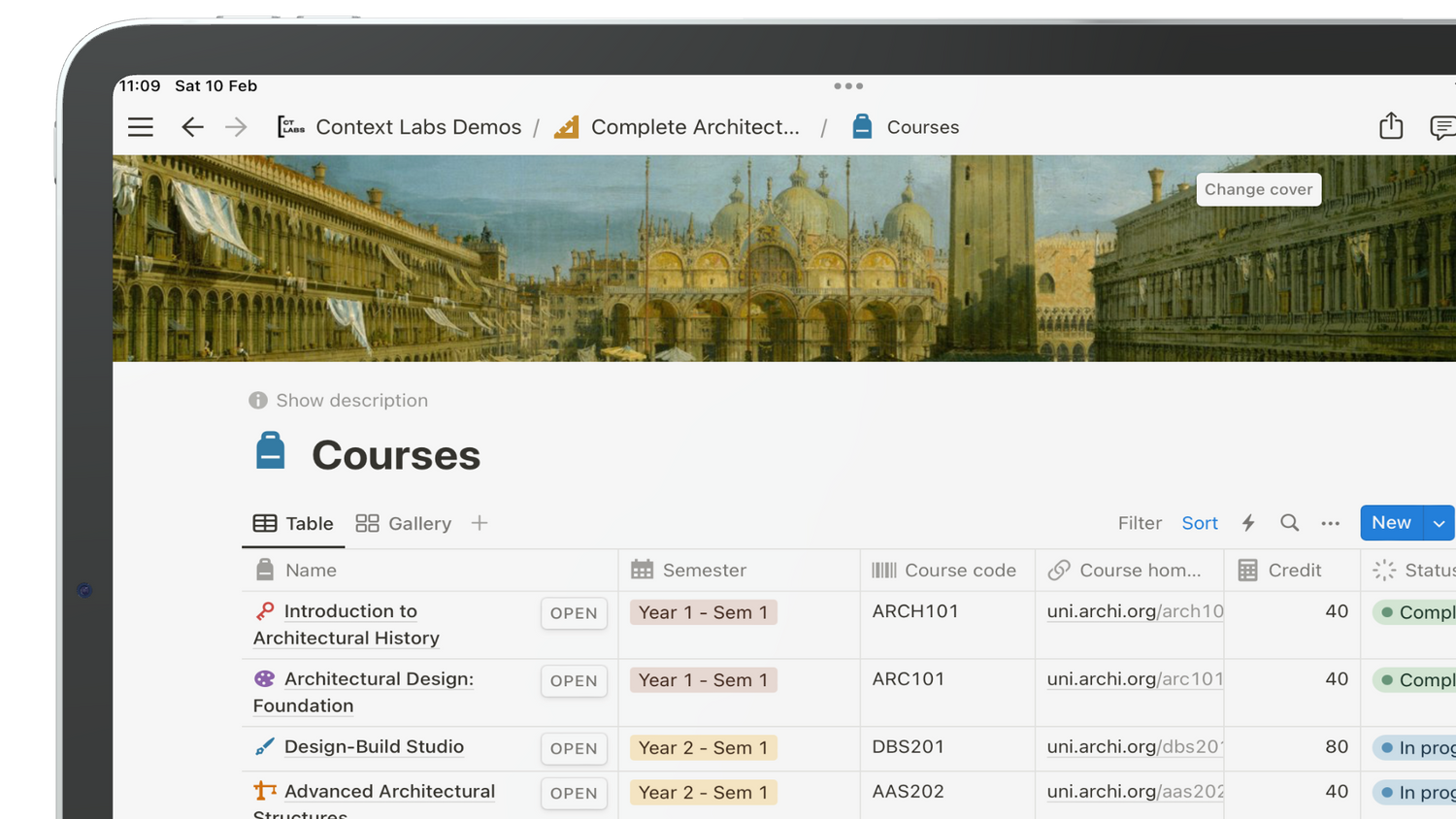Click Introduction to Architectural History title

(x=347, y=625)
